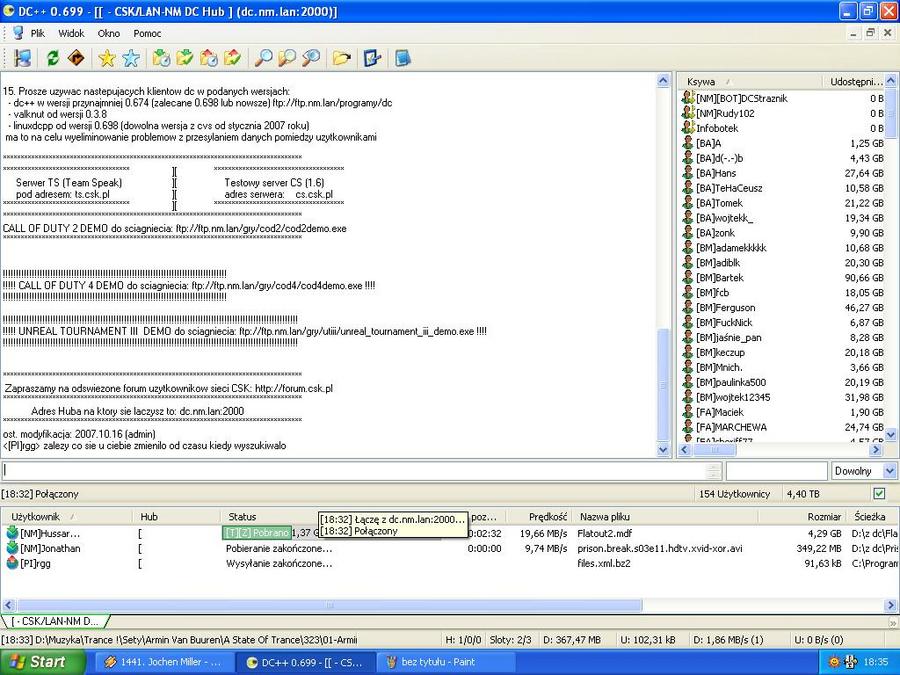This screenshot has height=675, width=900.
Task: Select user [FA]MARCHEWA in the list
Action: click(783, 426)
